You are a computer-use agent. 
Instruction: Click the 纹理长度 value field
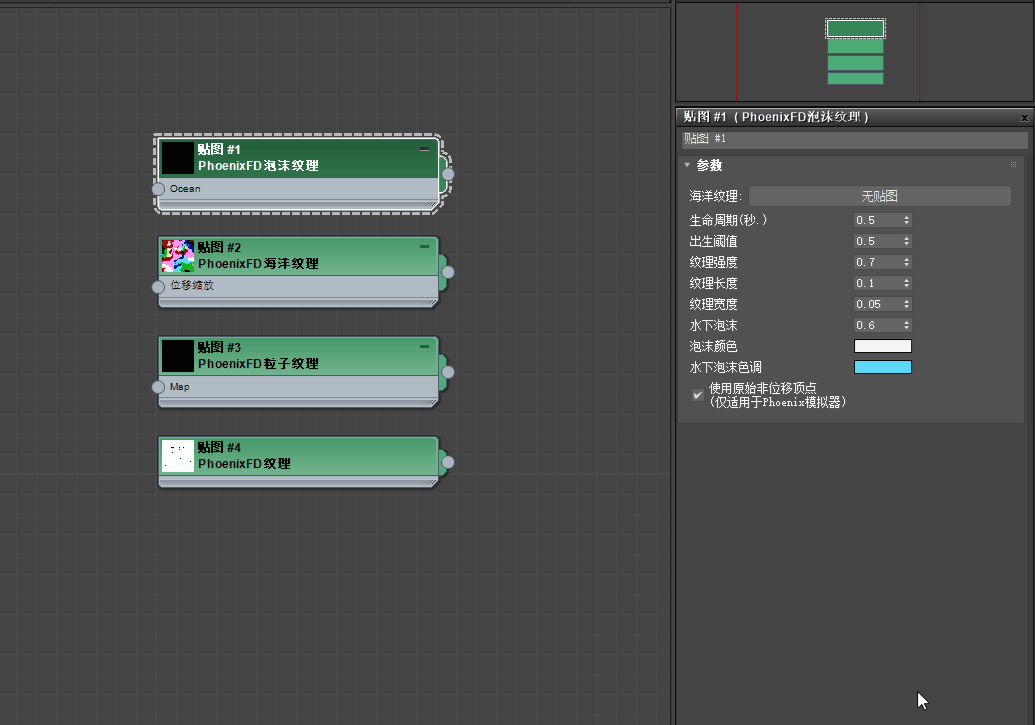(878, 283)
